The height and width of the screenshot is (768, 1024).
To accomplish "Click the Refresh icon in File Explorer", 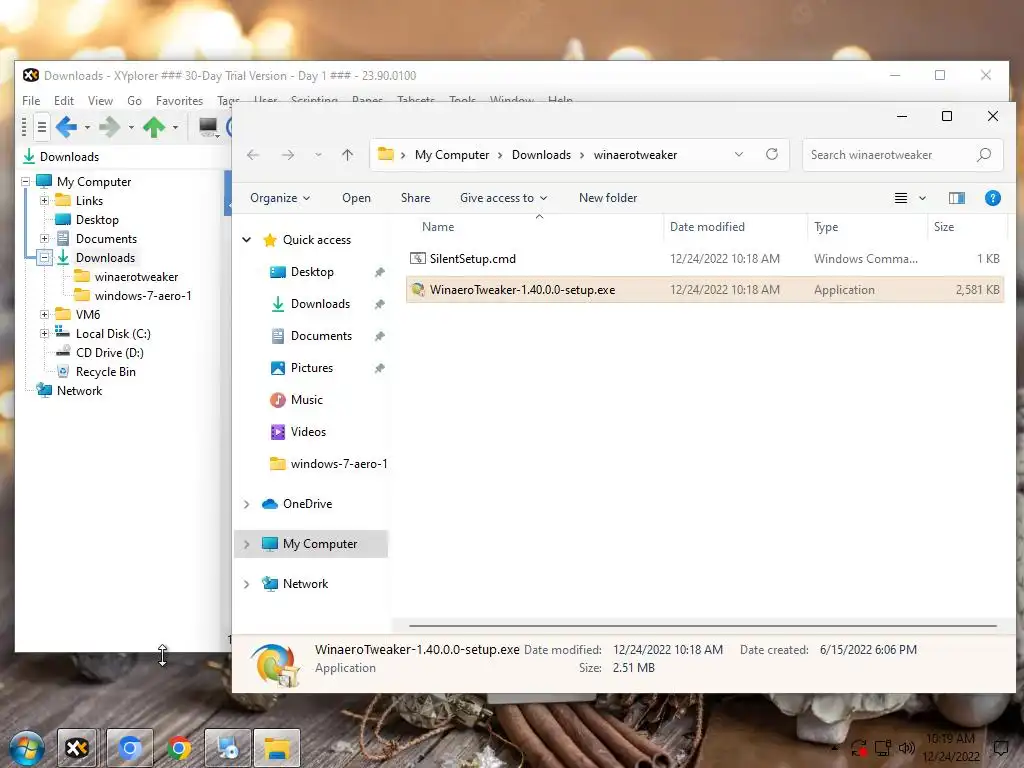I will [772, 154].
